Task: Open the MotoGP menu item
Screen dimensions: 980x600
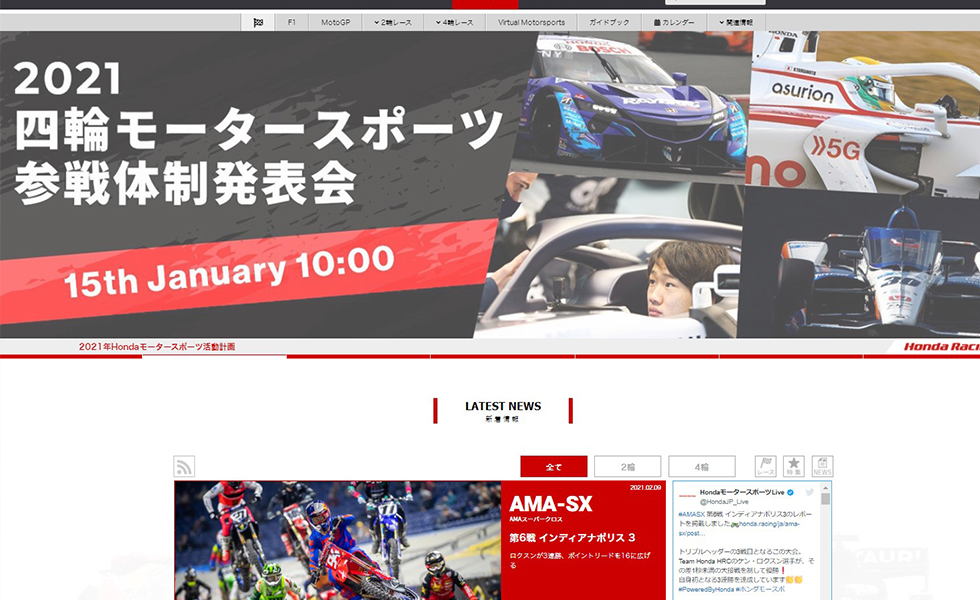Action: coord(336,22)
